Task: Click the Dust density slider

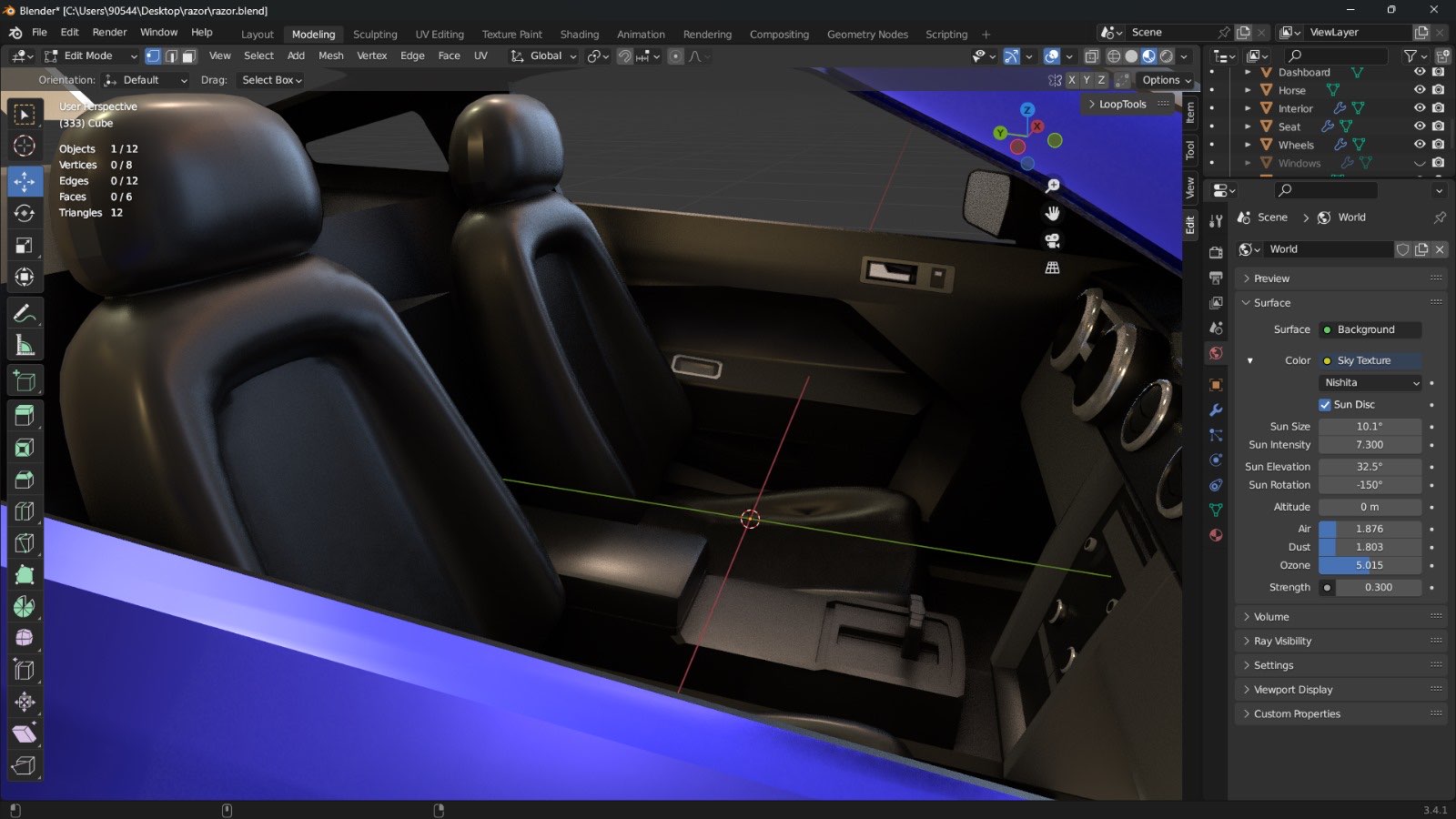Action: tap(1370, 547)
